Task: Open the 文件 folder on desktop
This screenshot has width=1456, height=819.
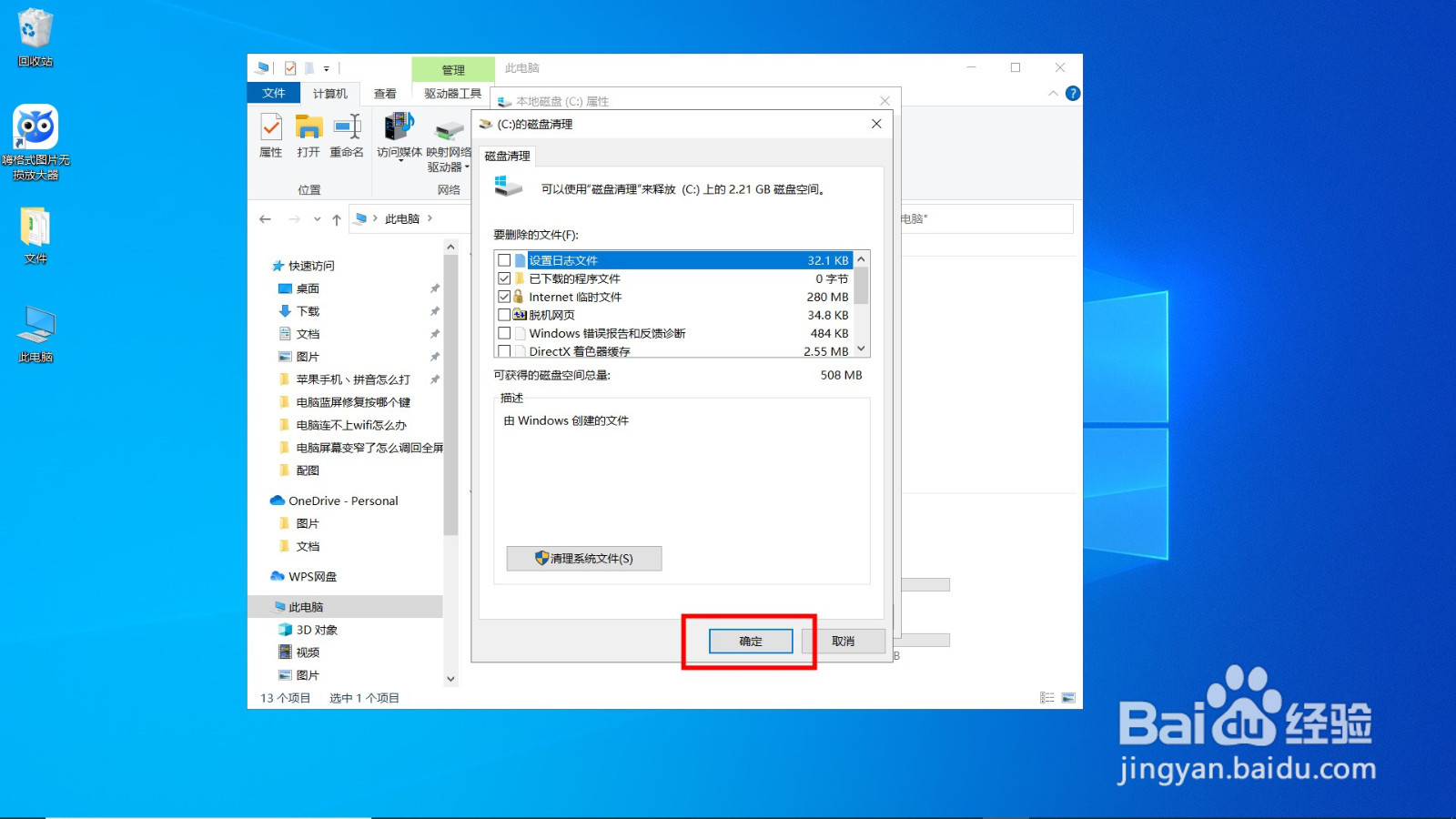Action: click(x=35, y=235)
